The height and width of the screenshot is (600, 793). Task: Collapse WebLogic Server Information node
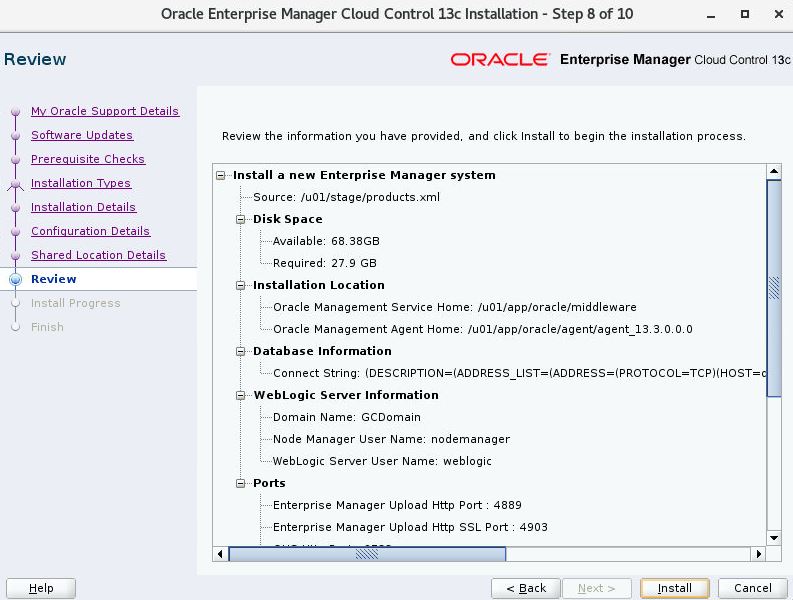point(241,395)
